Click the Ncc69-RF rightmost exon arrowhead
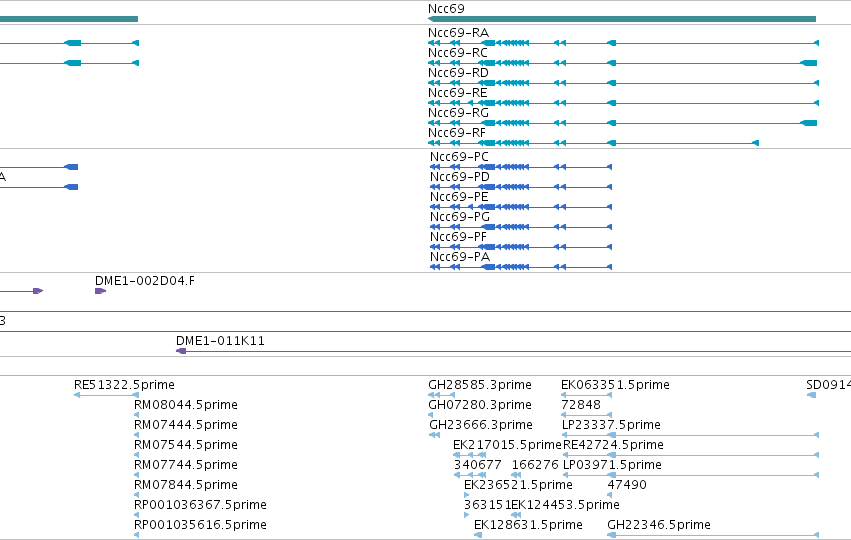The height and width of the screenshot is (540, 851). pyautogui.click(x=755, y=143)
